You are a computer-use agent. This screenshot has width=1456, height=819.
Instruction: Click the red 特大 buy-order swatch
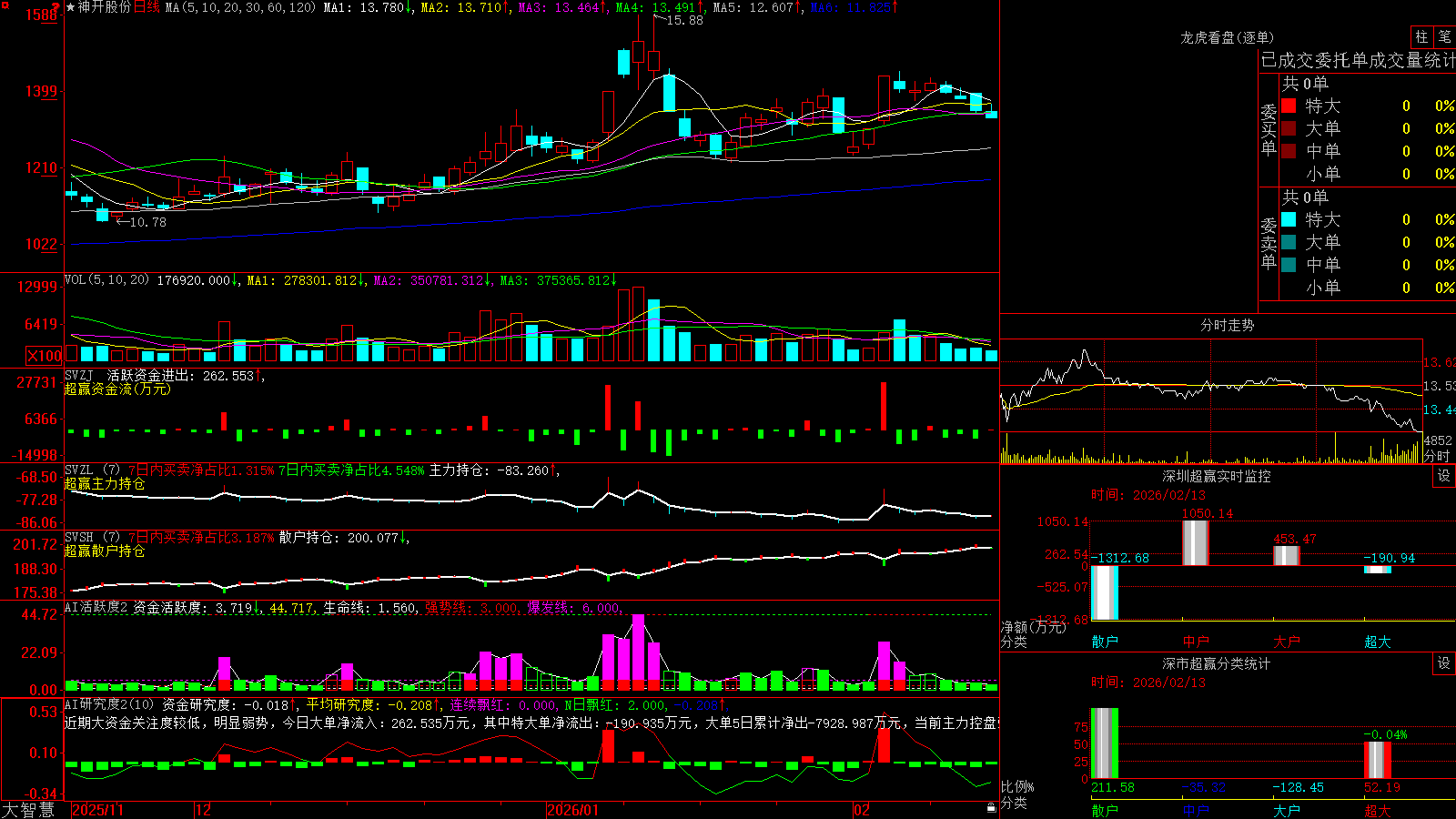tap(1289, 106)
